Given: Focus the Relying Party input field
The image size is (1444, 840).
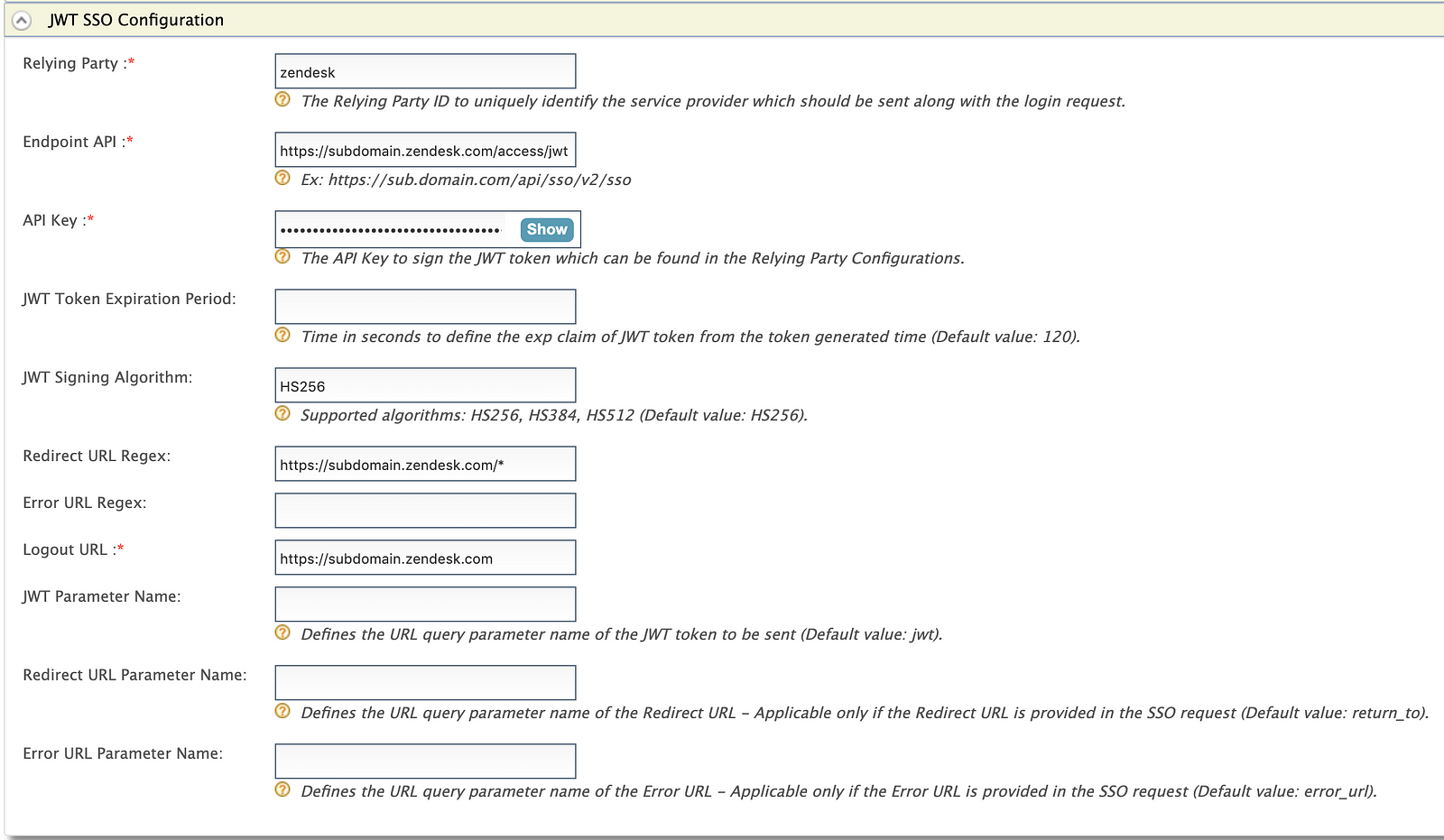Looking at the screenshot, I should (x=425, y=71).
